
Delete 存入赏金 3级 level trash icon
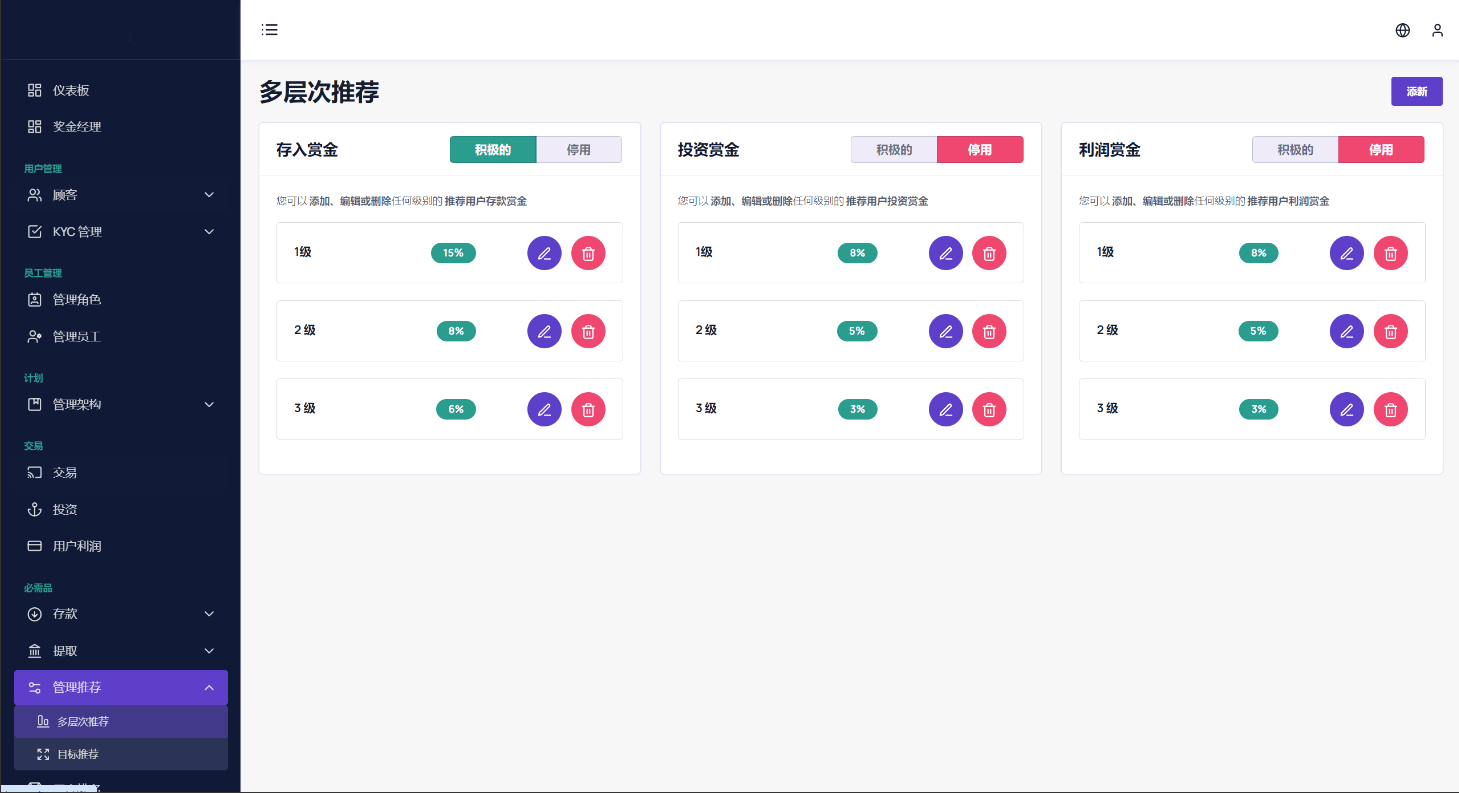pos(588,409)
